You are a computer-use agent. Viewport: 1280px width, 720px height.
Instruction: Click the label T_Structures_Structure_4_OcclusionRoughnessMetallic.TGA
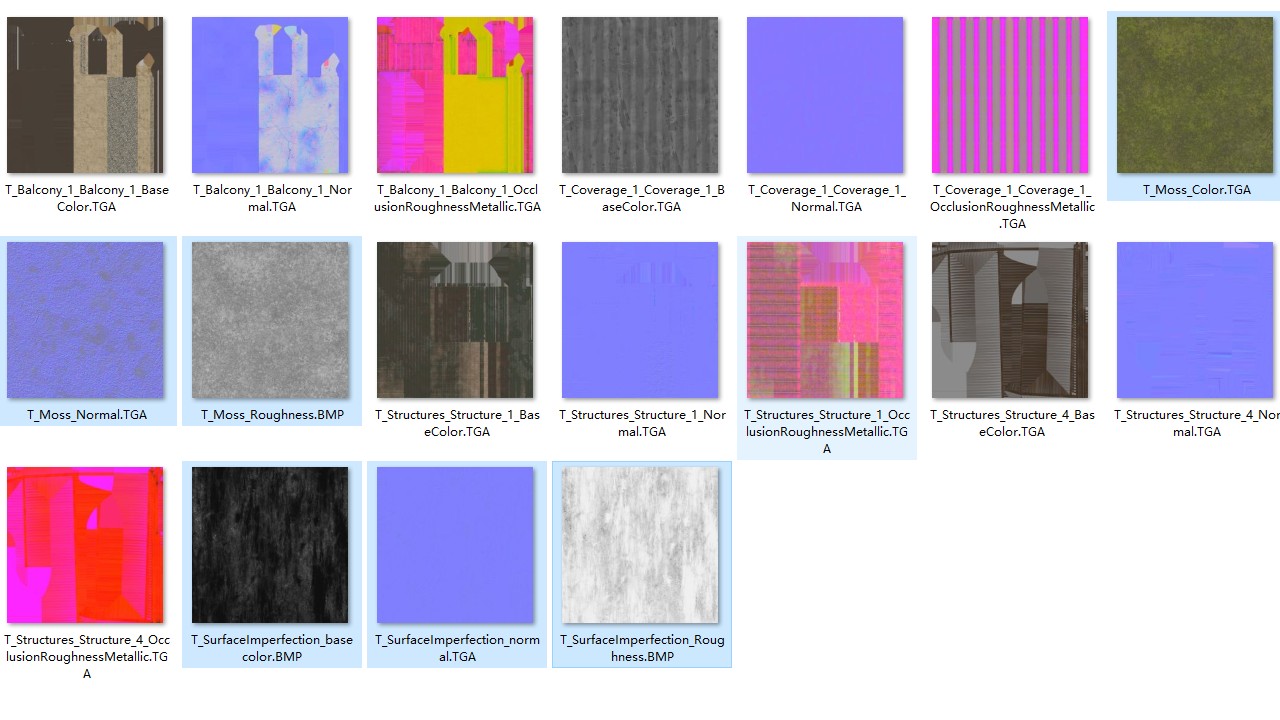[87, 657]
